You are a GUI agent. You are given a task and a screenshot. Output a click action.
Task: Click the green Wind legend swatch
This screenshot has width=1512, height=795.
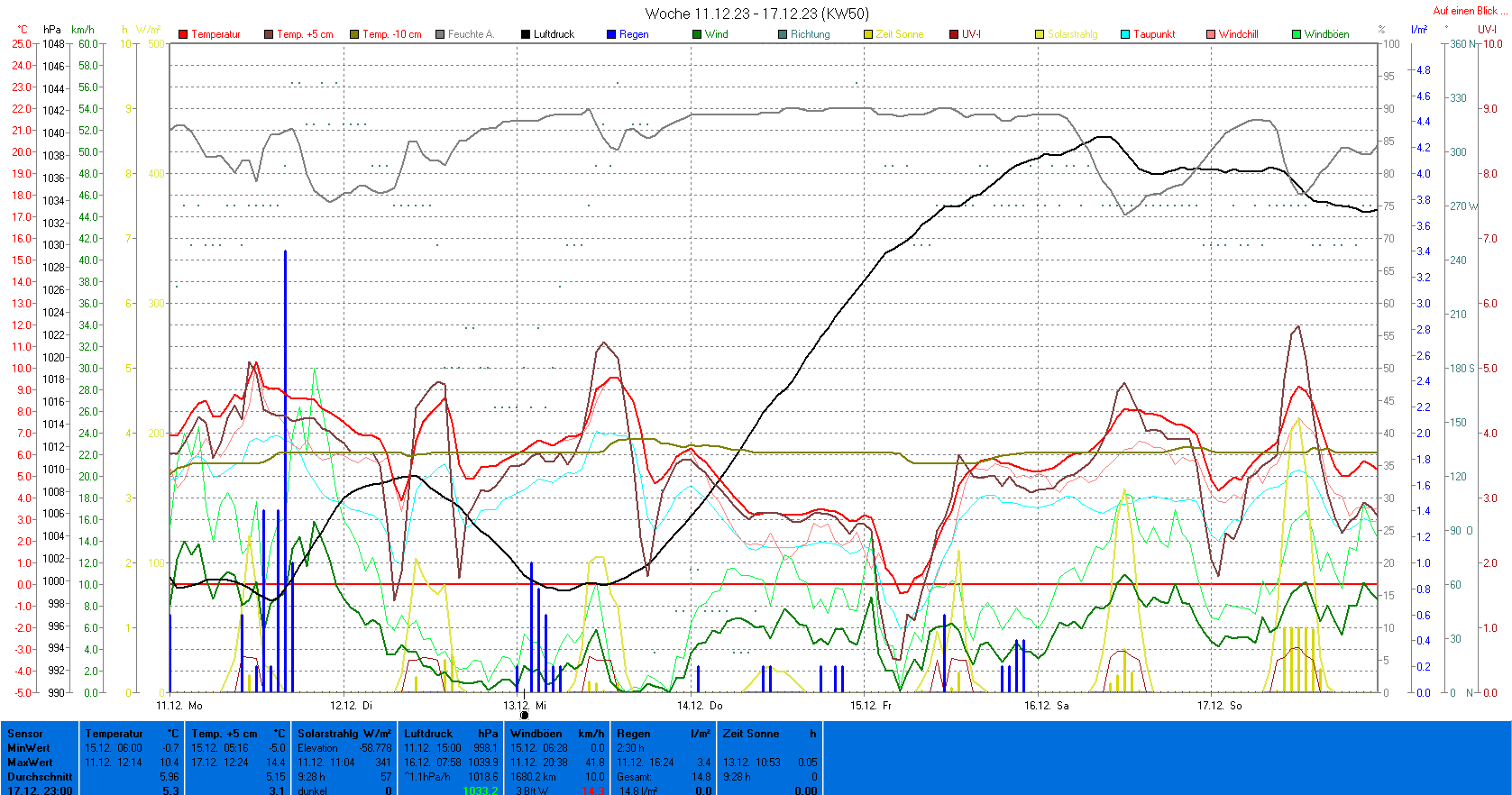pyautogui.click(x=697, y=34)
